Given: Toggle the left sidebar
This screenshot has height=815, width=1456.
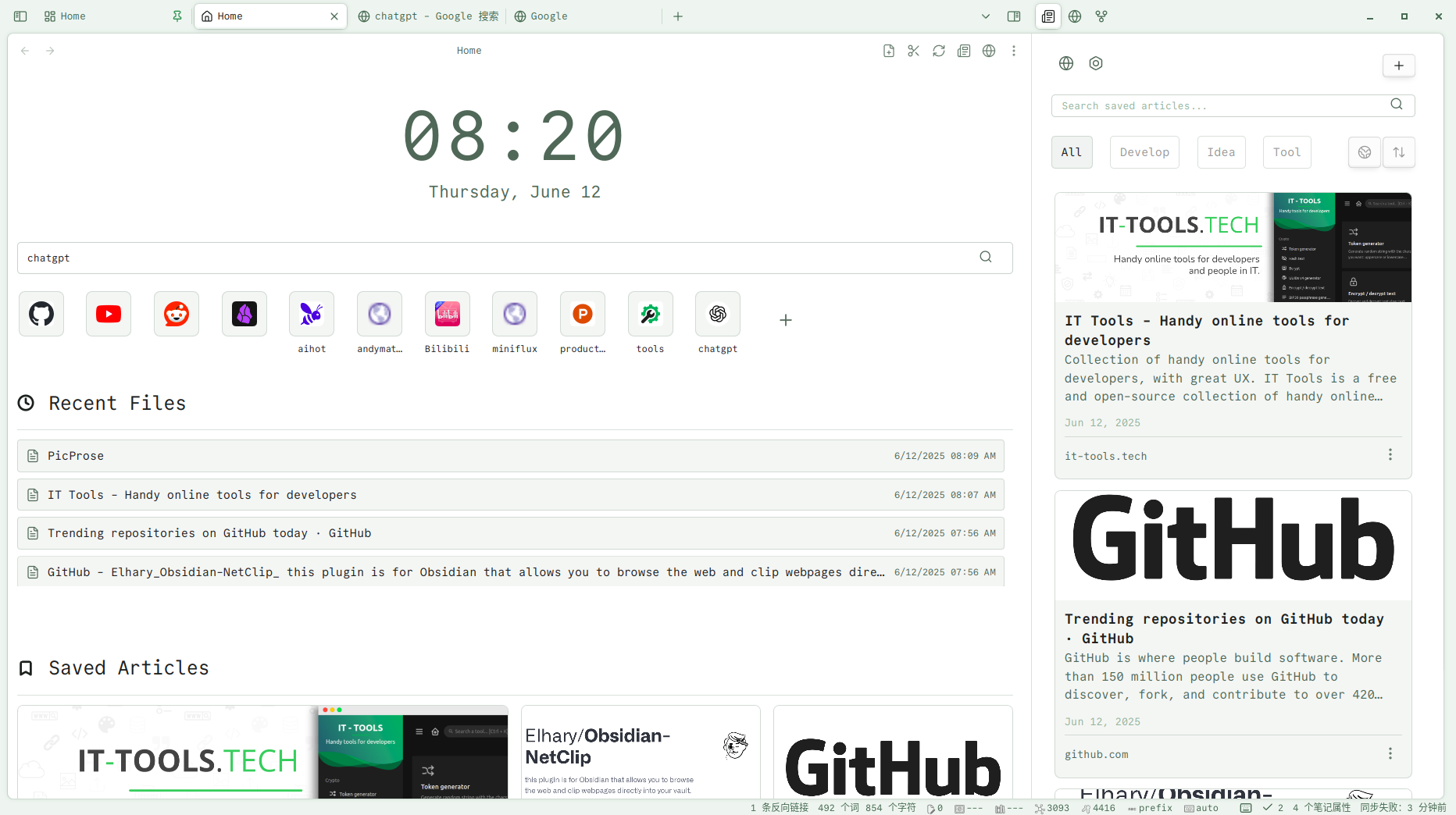Looking at the screenshot, I should click(x=20, y=16).
